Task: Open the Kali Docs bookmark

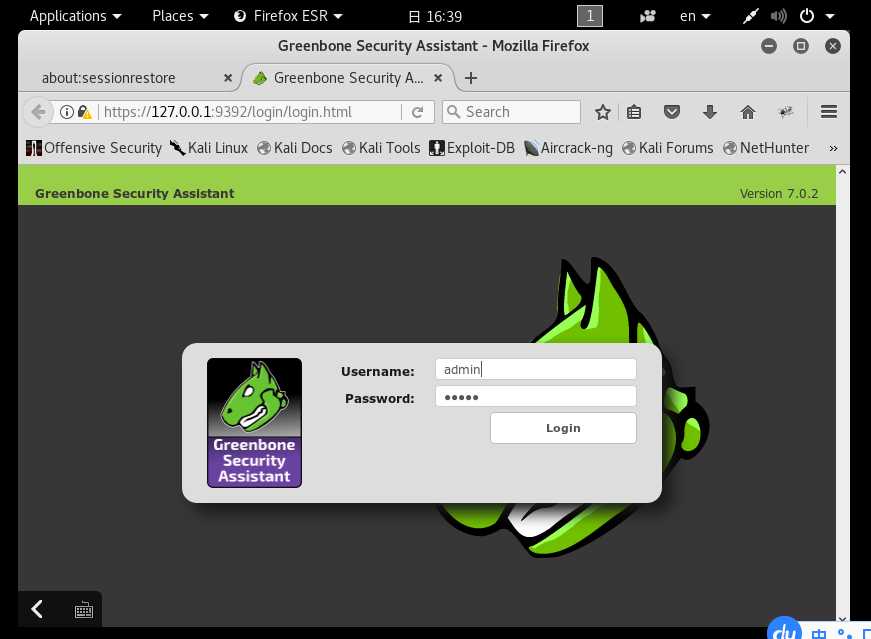Action: 295,148
